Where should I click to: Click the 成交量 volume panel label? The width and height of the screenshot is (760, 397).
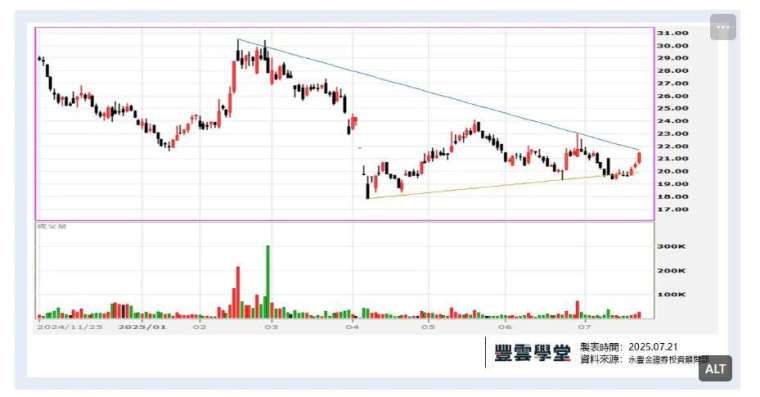pos(52,226)
